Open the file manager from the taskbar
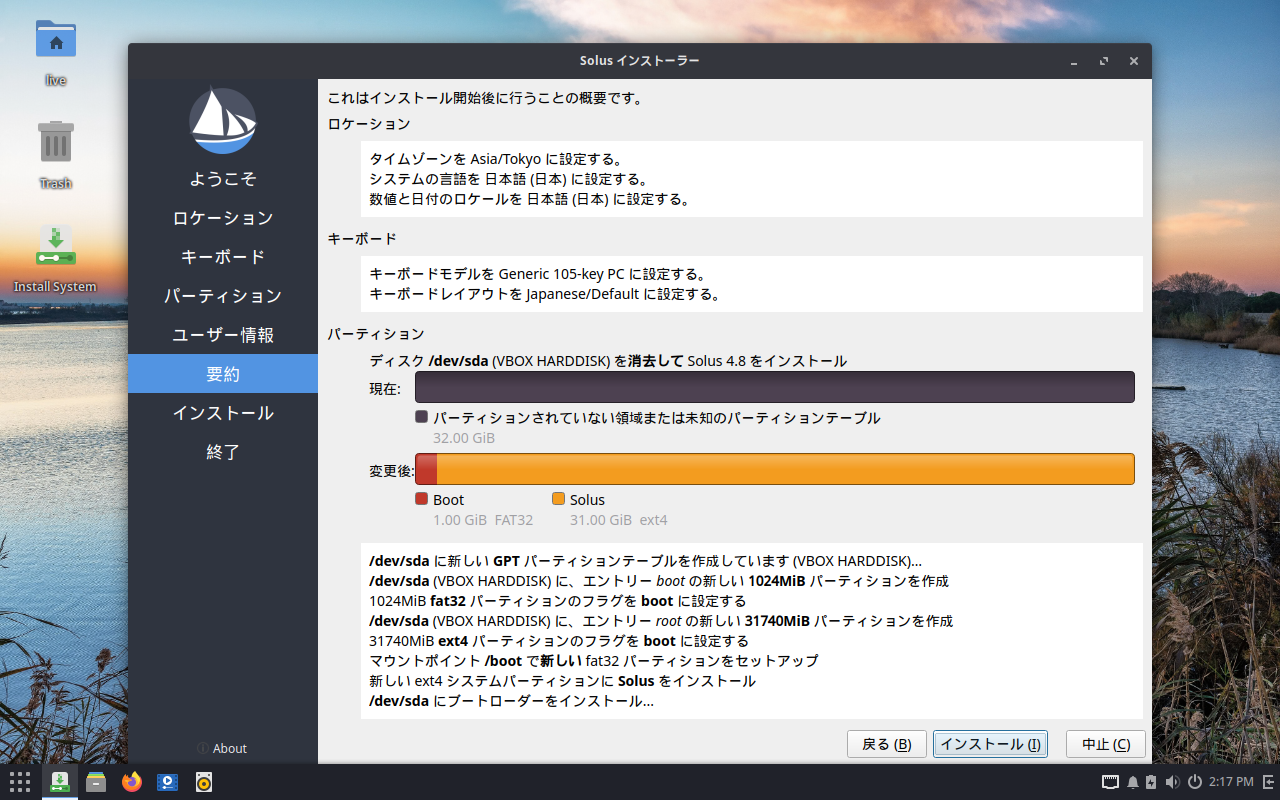Screen dimensions: 1280x800 click(x=96, y=782)
